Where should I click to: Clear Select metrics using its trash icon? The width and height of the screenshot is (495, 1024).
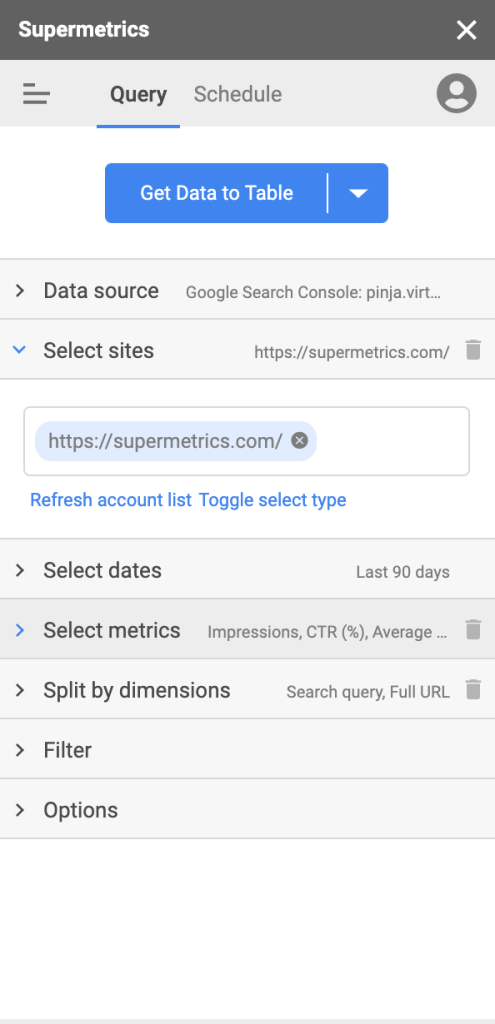473,630
